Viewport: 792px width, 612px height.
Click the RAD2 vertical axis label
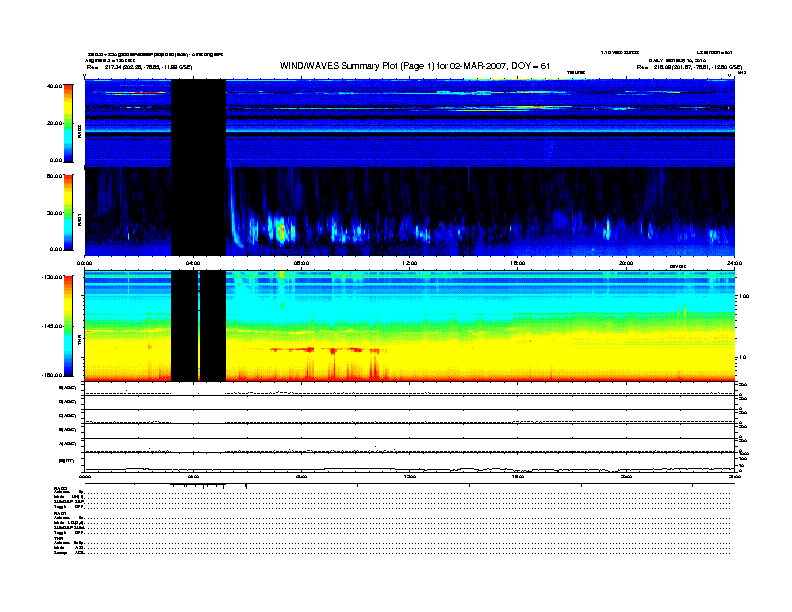coord(79,132)
